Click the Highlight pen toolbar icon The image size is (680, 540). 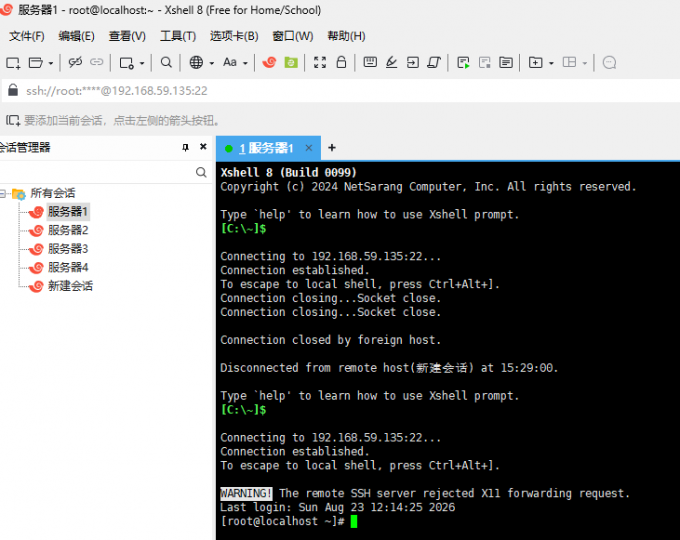(391, 62)
